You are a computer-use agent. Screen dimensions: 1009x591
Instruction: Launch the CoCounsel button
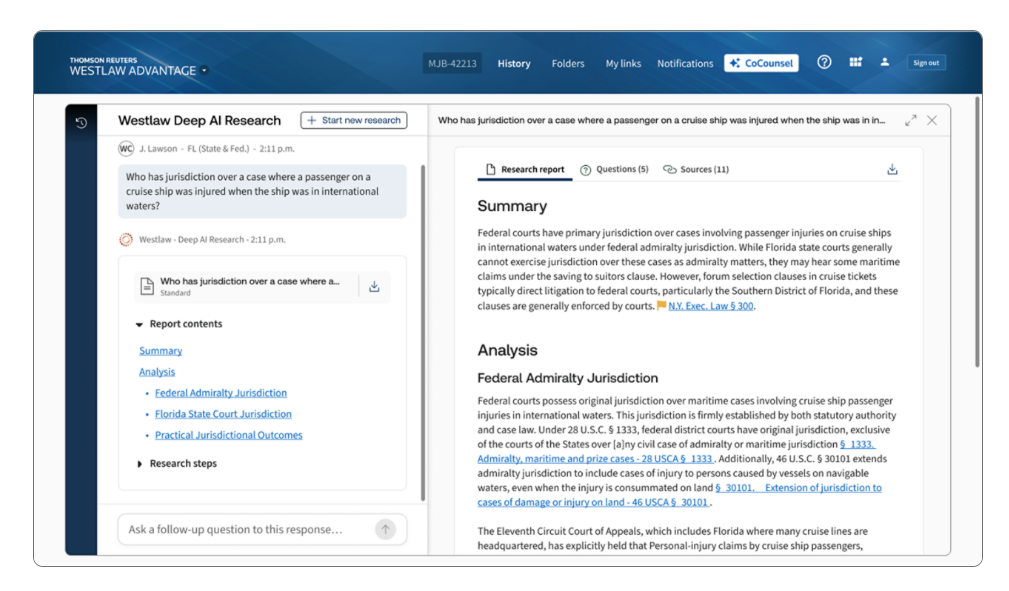761,63
